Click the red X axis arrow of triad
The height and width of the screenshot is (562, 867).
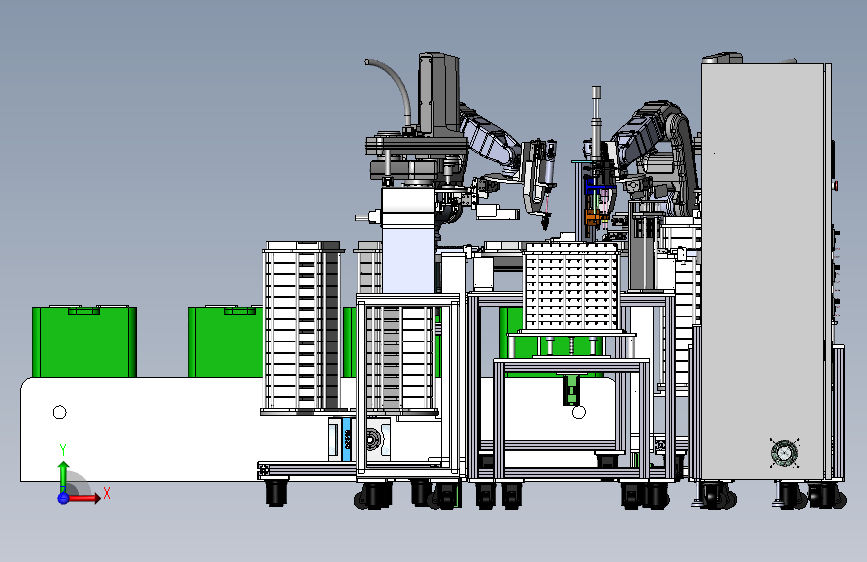click(x=84, y=498)
